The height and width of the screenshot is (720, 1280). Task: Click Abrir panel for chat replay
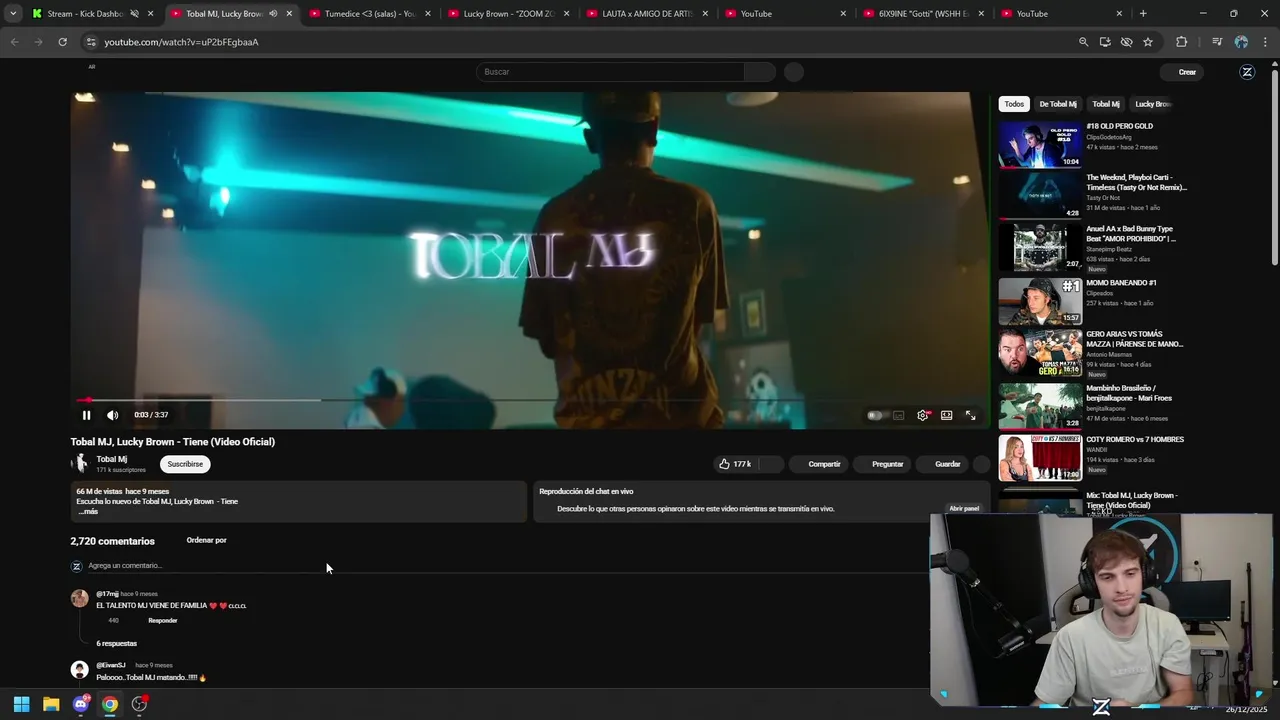[x=964, y=508]
